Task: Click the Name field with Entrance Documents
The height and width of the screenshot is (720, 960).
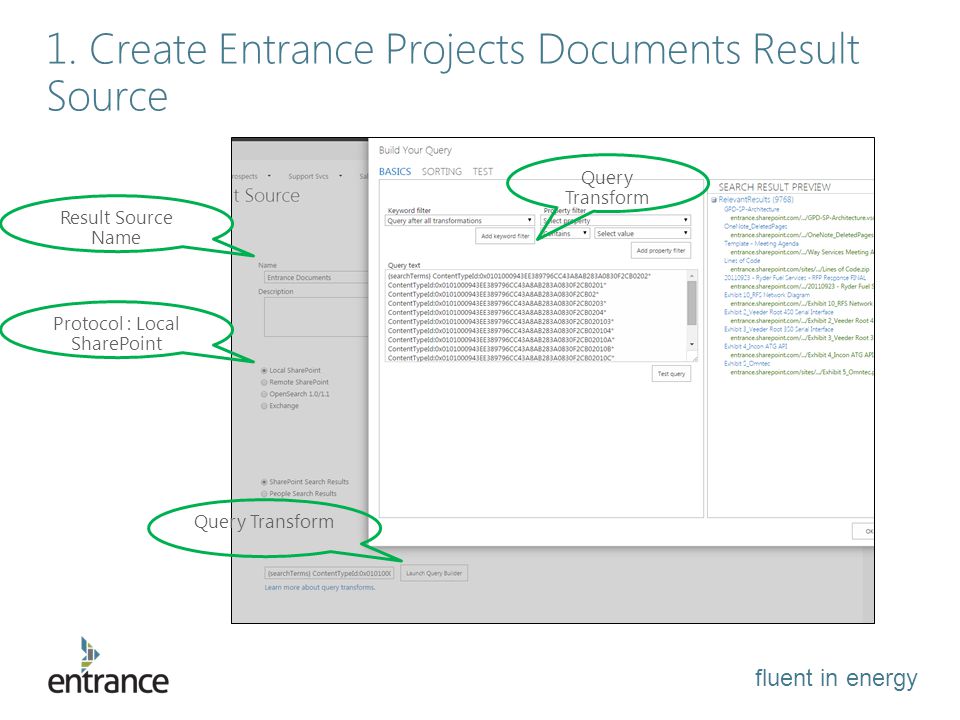Action: [x=317, y=277]
